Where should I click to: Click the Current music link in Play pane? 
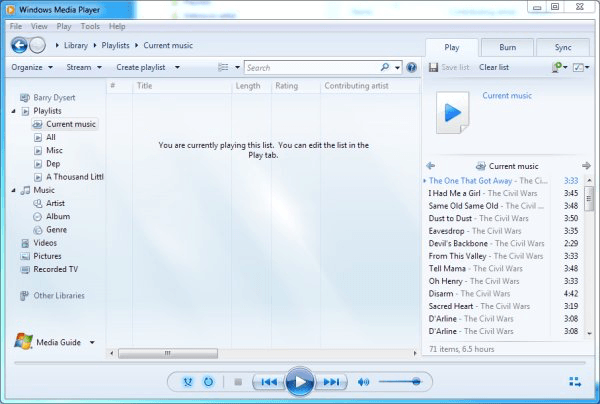coord(507,96)
